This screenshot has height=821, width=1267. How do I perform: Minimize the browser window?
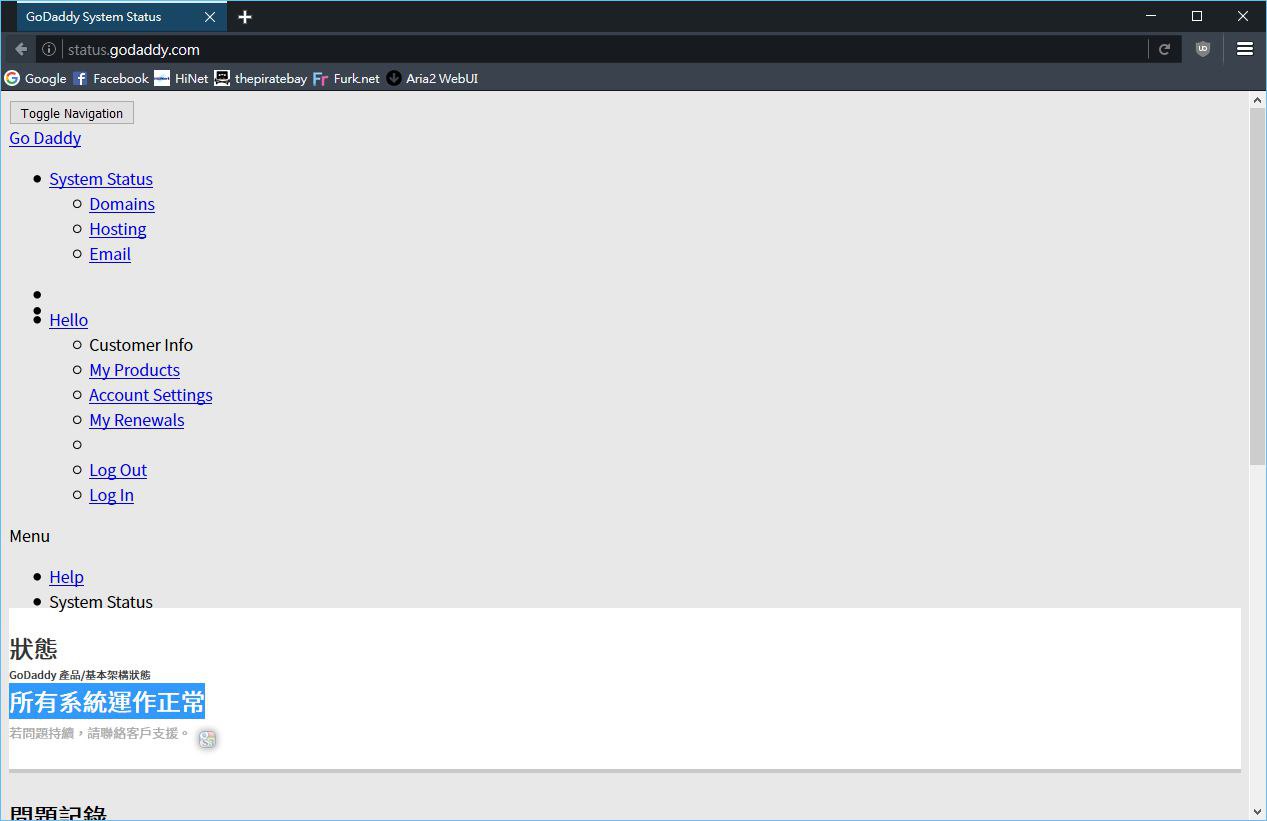[x=1151, y=16]
